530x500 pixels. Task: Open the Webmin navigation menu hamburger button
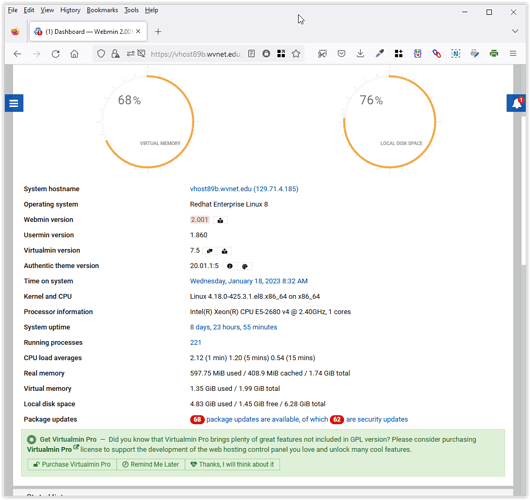(14, 103)
